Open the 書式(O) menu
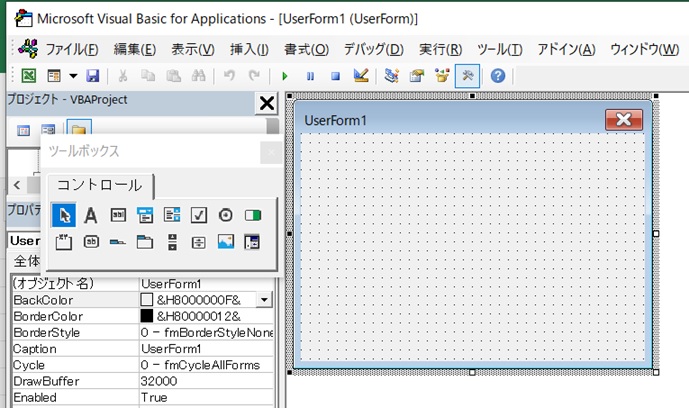 306,49
